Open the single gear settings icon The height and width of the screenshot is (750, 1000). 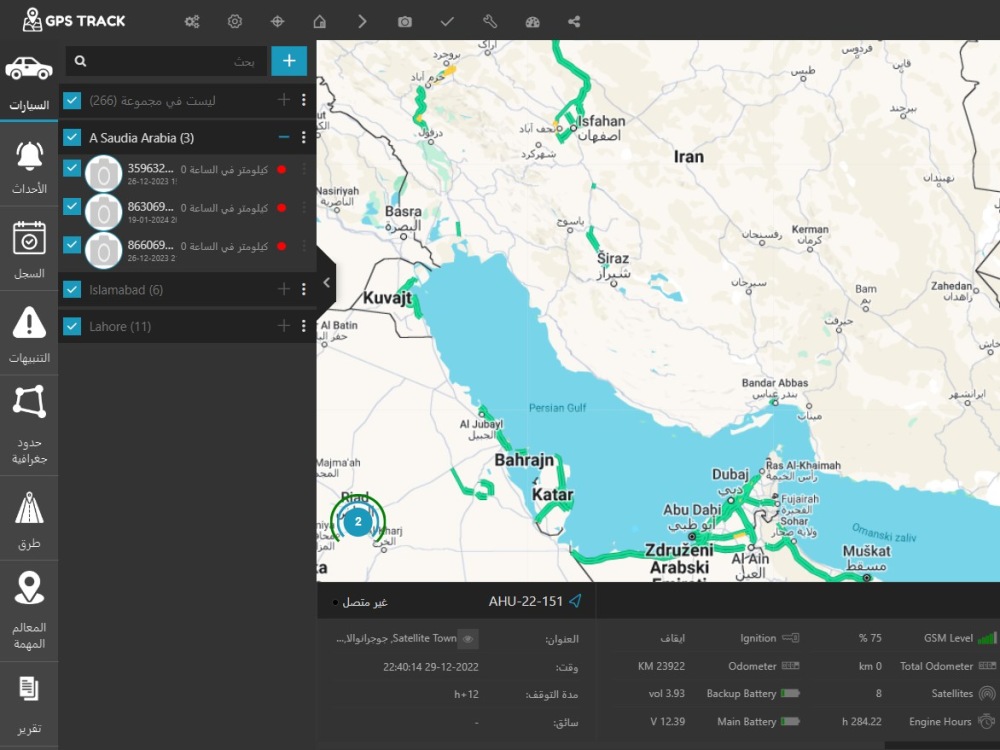235,22
